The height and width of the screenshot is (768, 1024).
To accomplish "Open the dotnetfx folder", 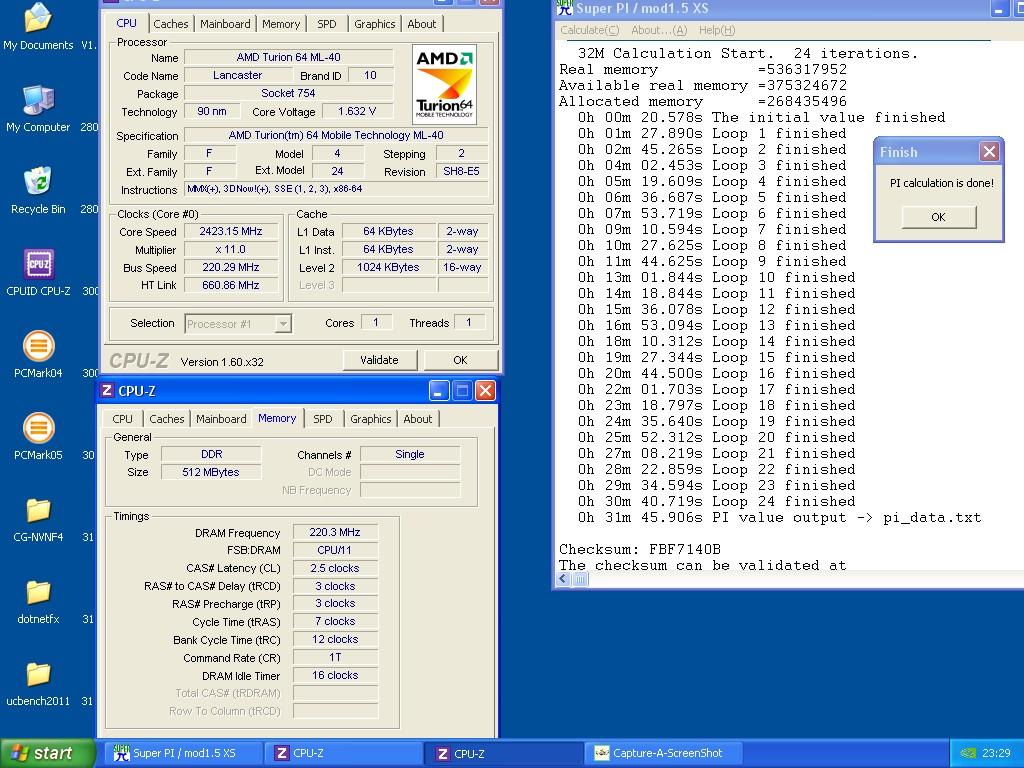I will pyautogui.click(x=38, y=600).
